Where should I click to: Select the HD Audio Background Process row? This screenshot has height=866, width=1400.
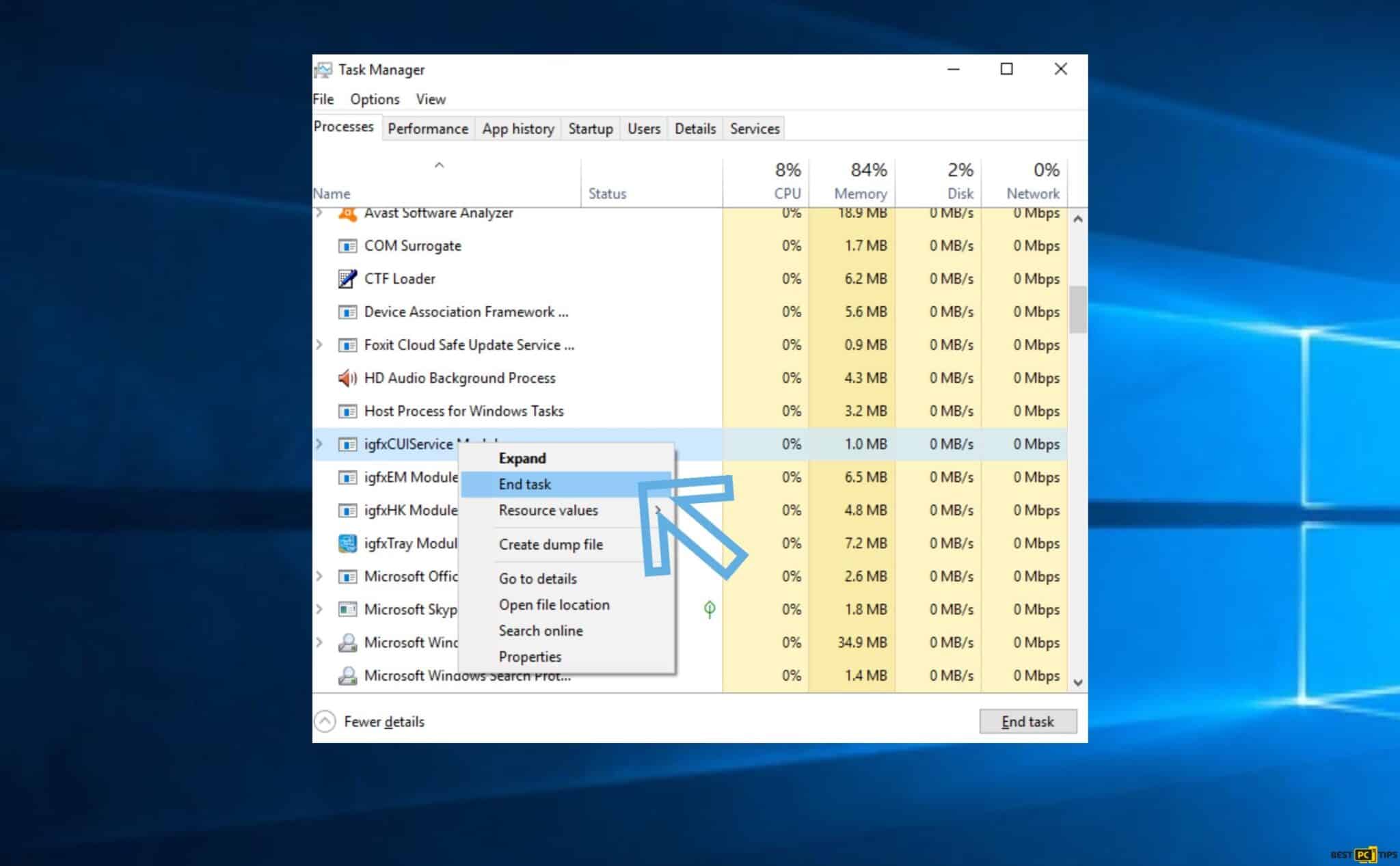point(690,378)
